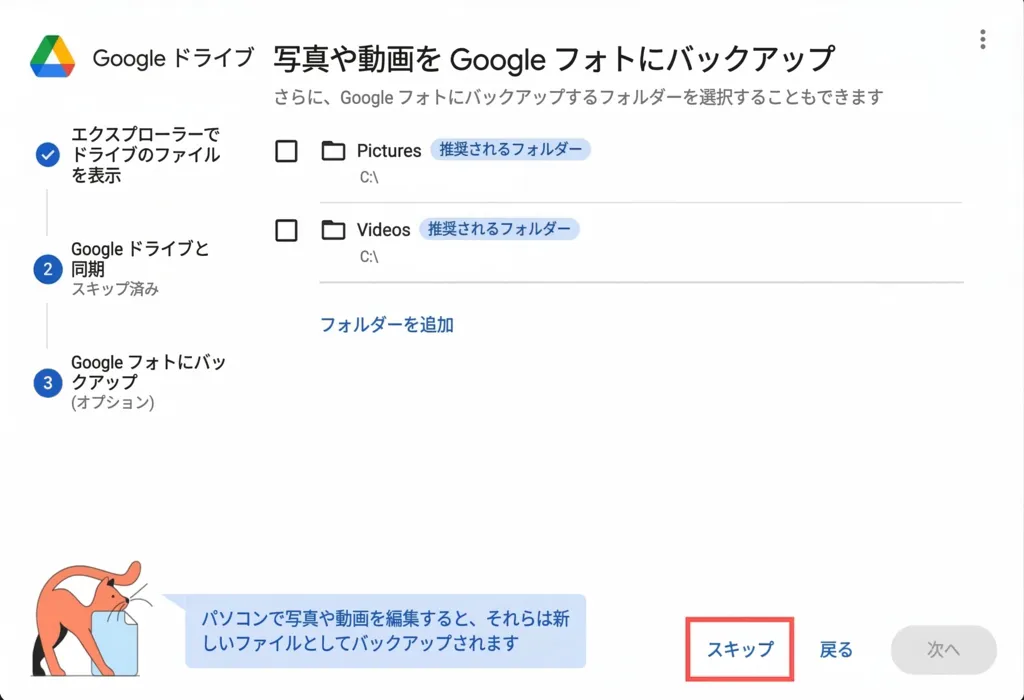Click the Videos folder icon
Viewport: 1024px width, 700px height.
pyautogui.click(x=333, y=230)
